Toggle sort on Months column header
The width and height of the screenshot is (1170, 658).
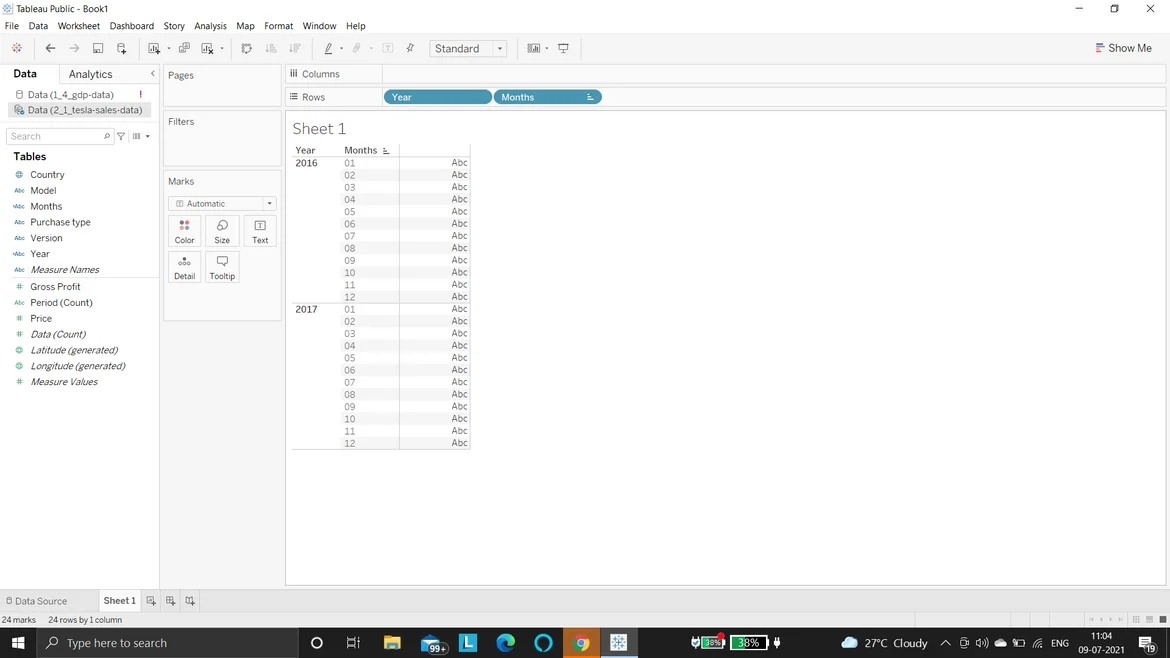tap(386, 151)
